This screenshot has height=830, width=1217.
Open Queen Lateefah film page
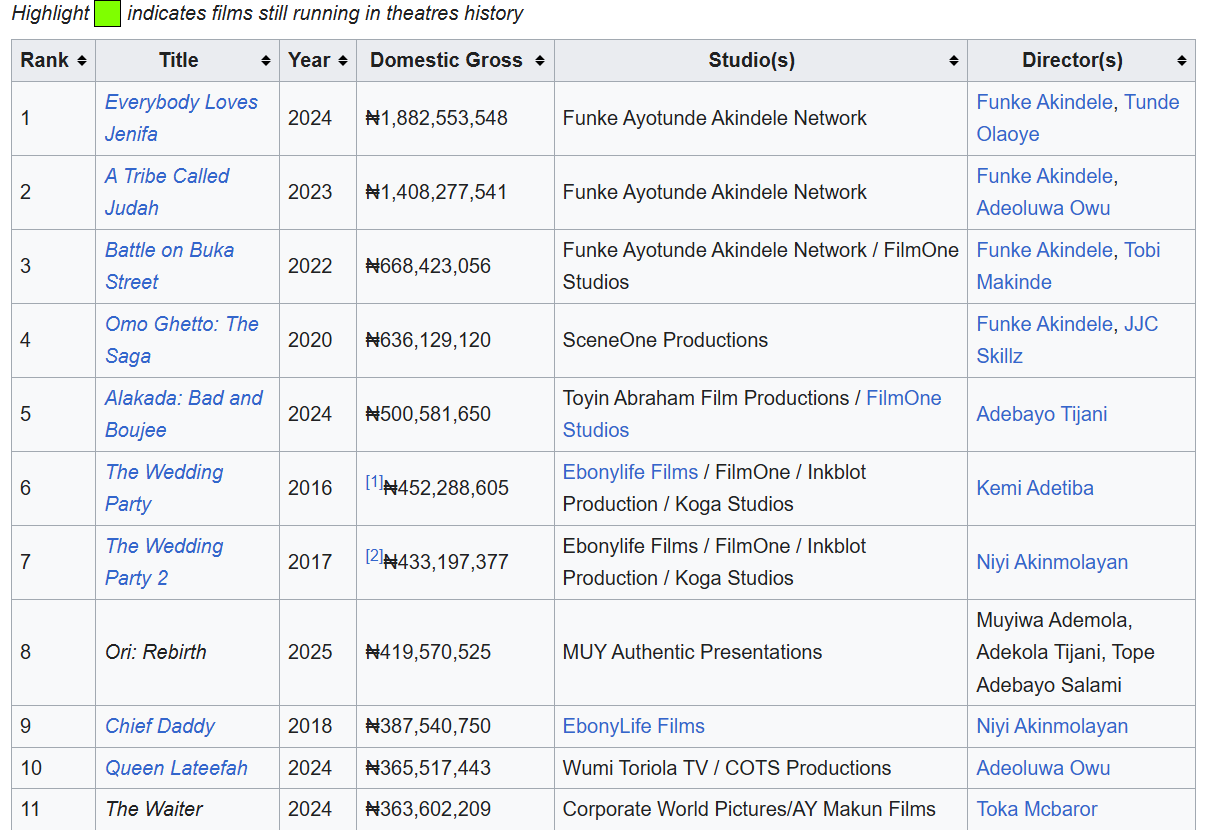point(176,768)
